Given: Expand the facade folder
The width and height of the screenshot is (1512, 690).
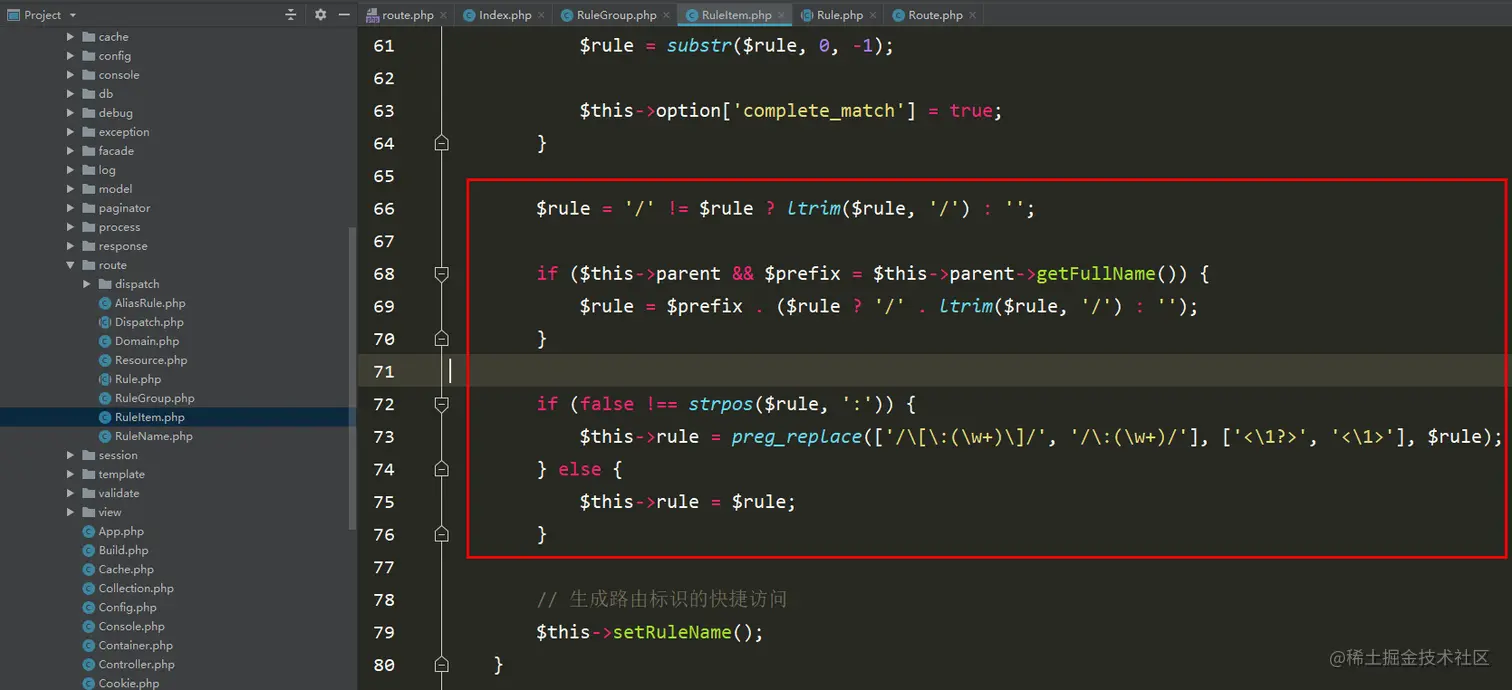Looking at the screenshot, I should click(70, 151).
